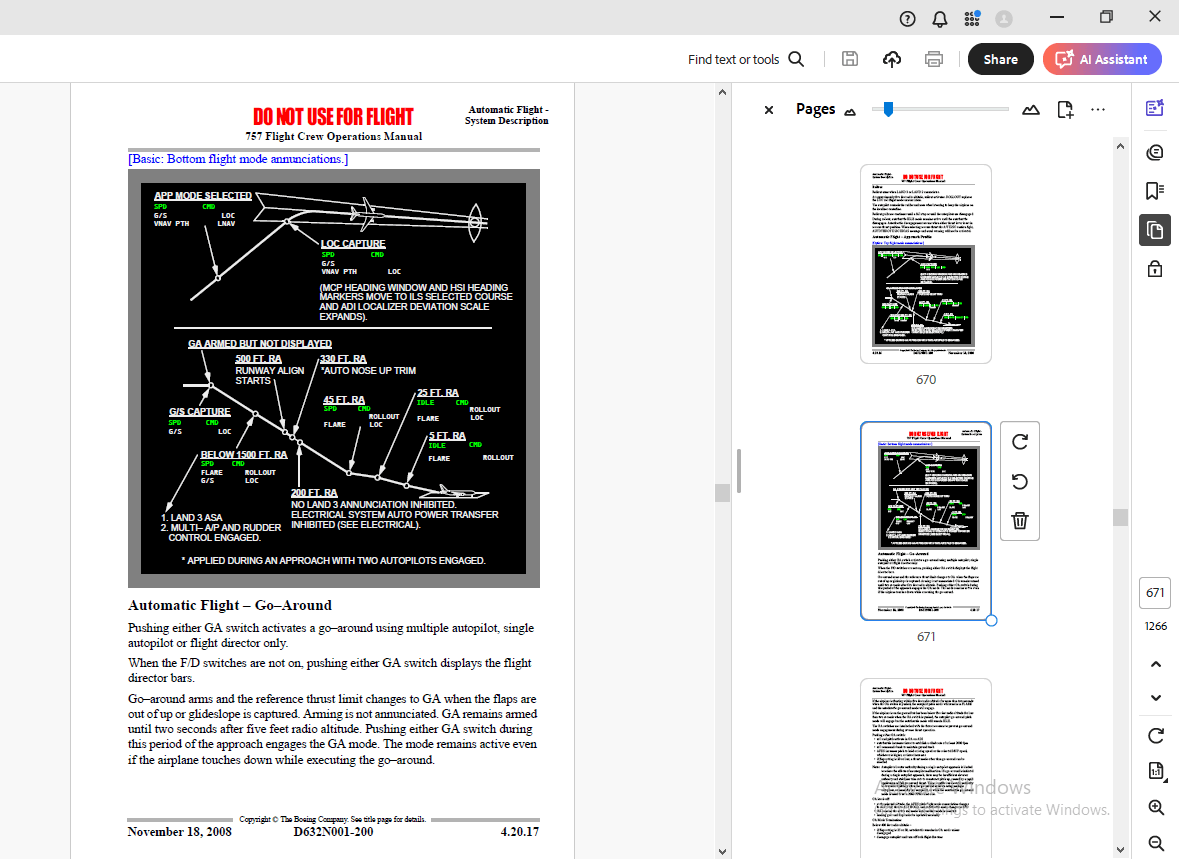Share the file to the cloud
Viewport: 1179px width, 859px height.
[891, 59]
